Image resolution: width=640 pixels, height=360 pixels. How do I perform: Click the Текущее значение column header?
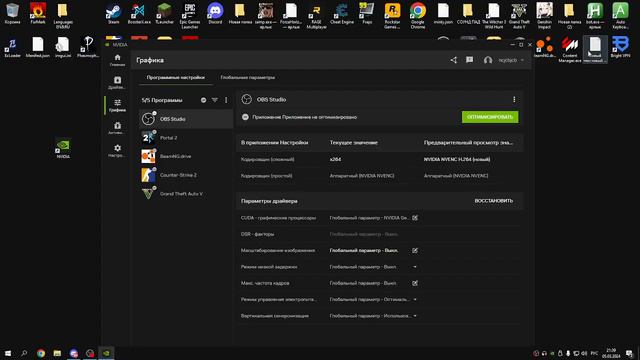click(x=353, y=143)
